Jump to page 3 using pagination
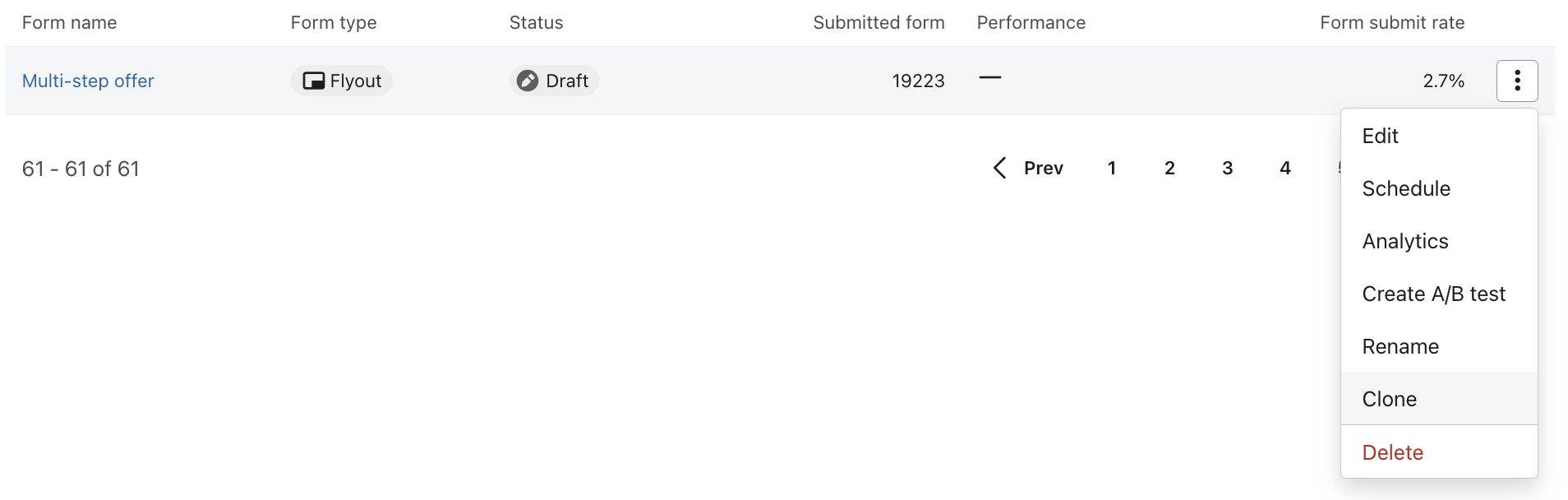The height and width of the screenshot is (500, 1568). click(x=1228, y=168)
